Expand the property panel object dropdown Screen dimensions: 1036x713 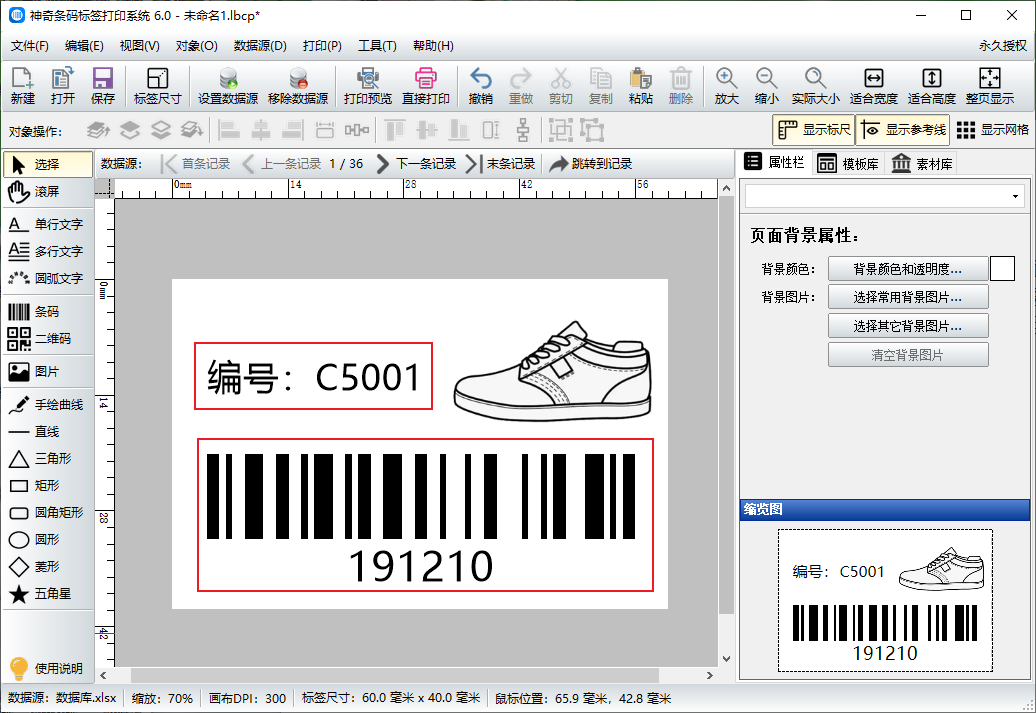point(1016,196)
